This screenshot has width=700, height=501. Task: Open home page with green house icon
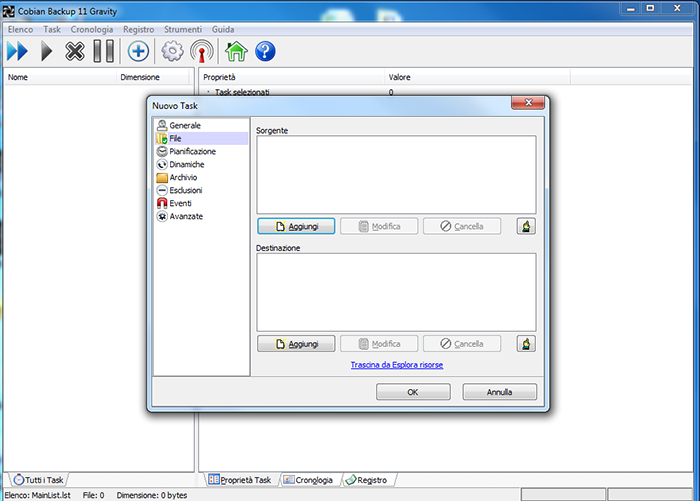pos(236,51)
